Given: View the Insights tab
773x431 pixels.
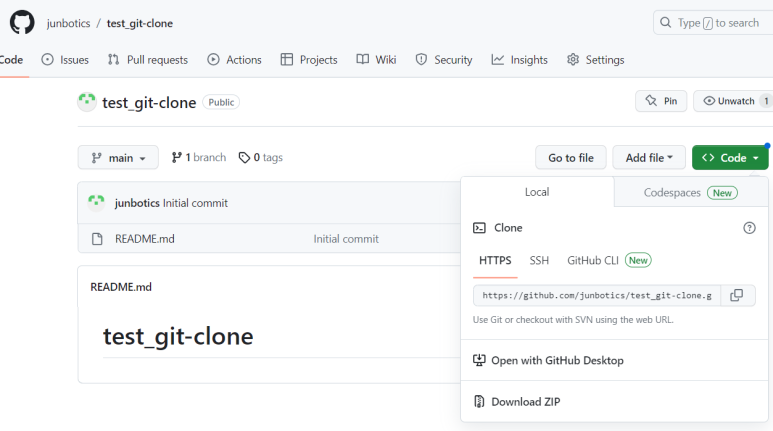Looking at the screenshot, I should coord(520,60).
